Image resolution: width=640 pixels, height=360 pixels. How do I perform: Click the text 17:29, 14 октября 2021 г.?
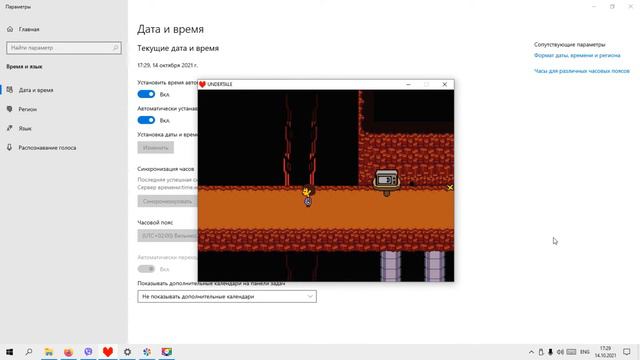(167, 65)
